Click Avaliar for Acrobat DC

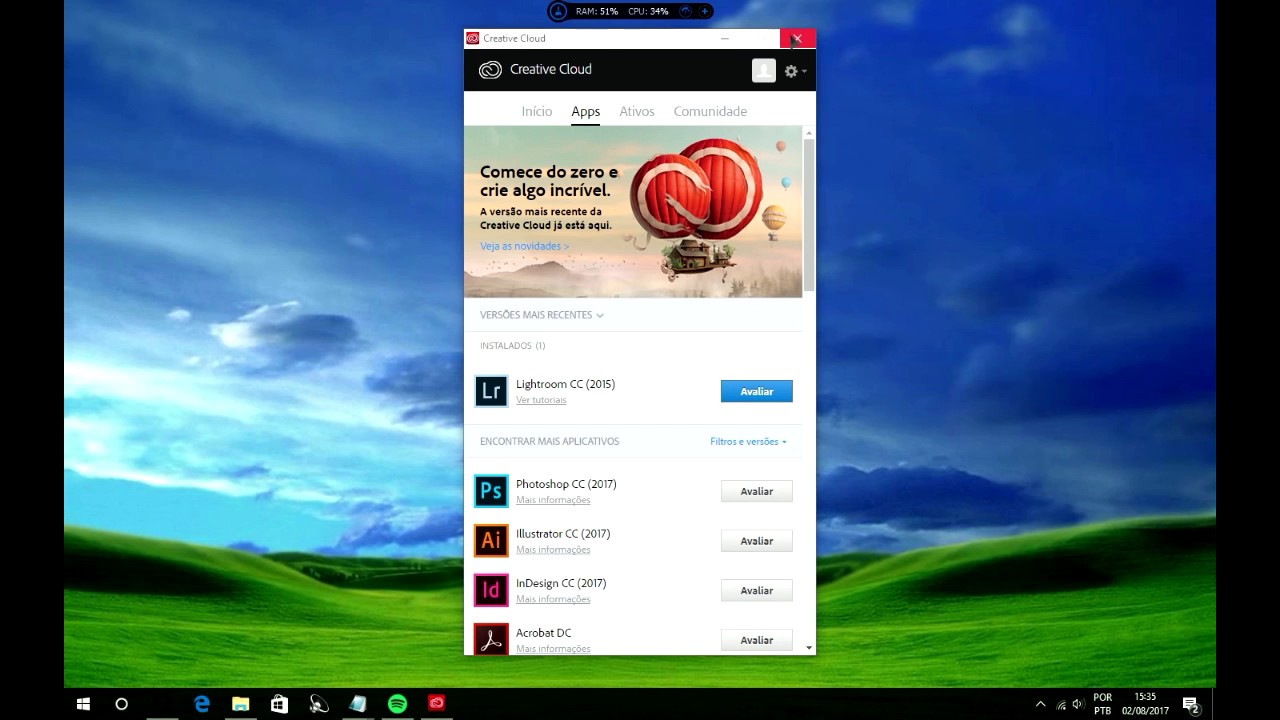pos(757,640)
